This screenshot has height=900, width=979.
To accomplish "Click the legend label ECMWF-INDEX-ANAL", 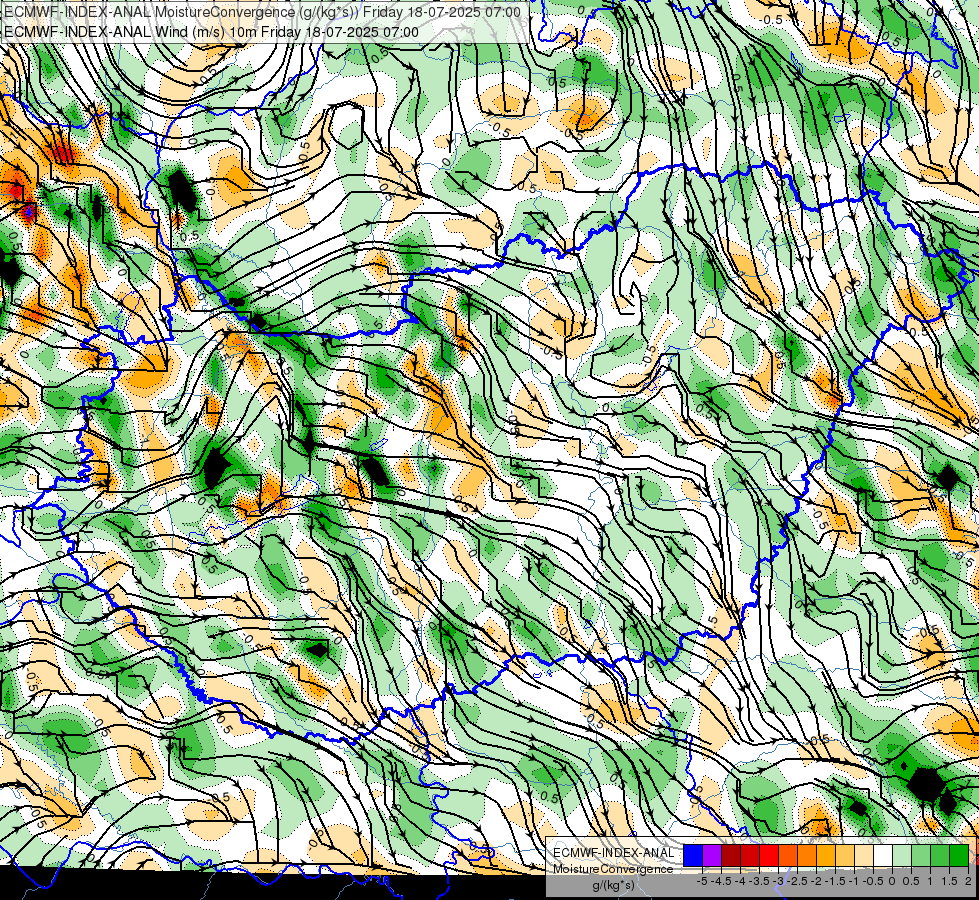I will tap(614, 853).
